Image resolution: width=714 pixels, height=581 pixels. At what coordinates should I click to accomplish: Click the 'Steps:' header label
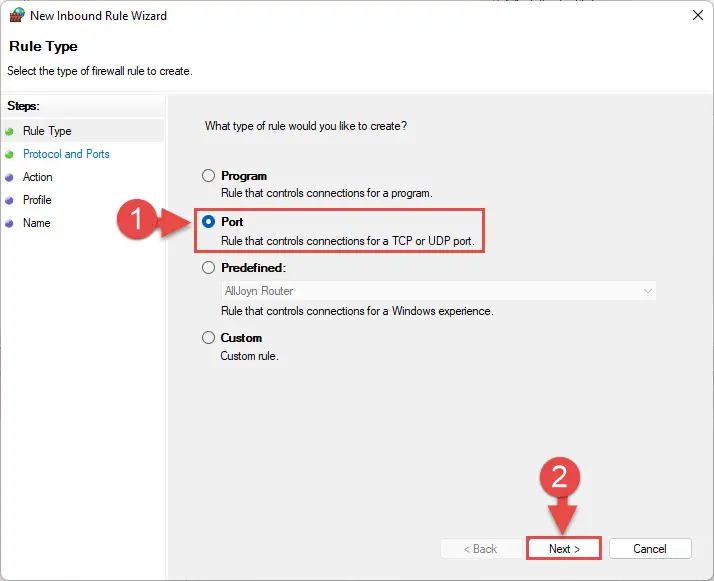click(x=24, y=106)
